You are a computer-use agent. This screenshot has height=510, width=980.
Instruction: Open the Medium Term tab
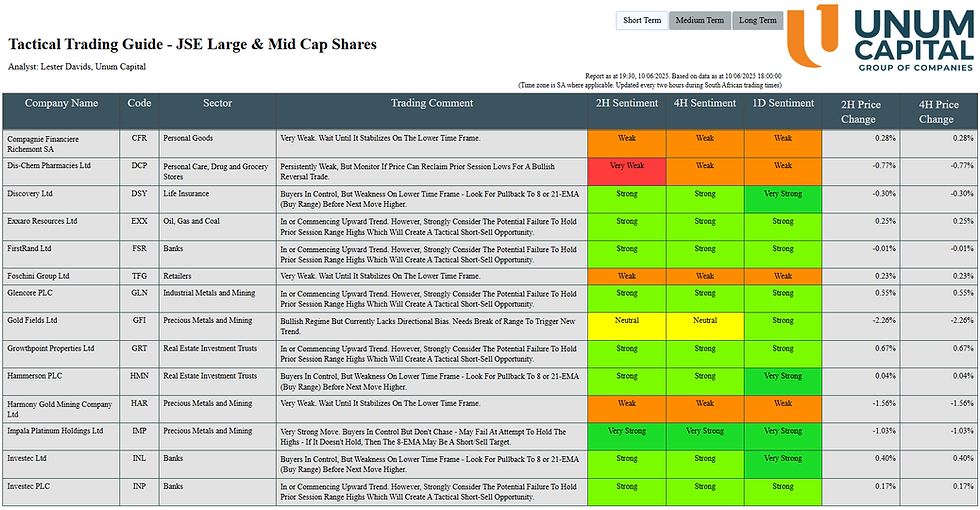699,21
